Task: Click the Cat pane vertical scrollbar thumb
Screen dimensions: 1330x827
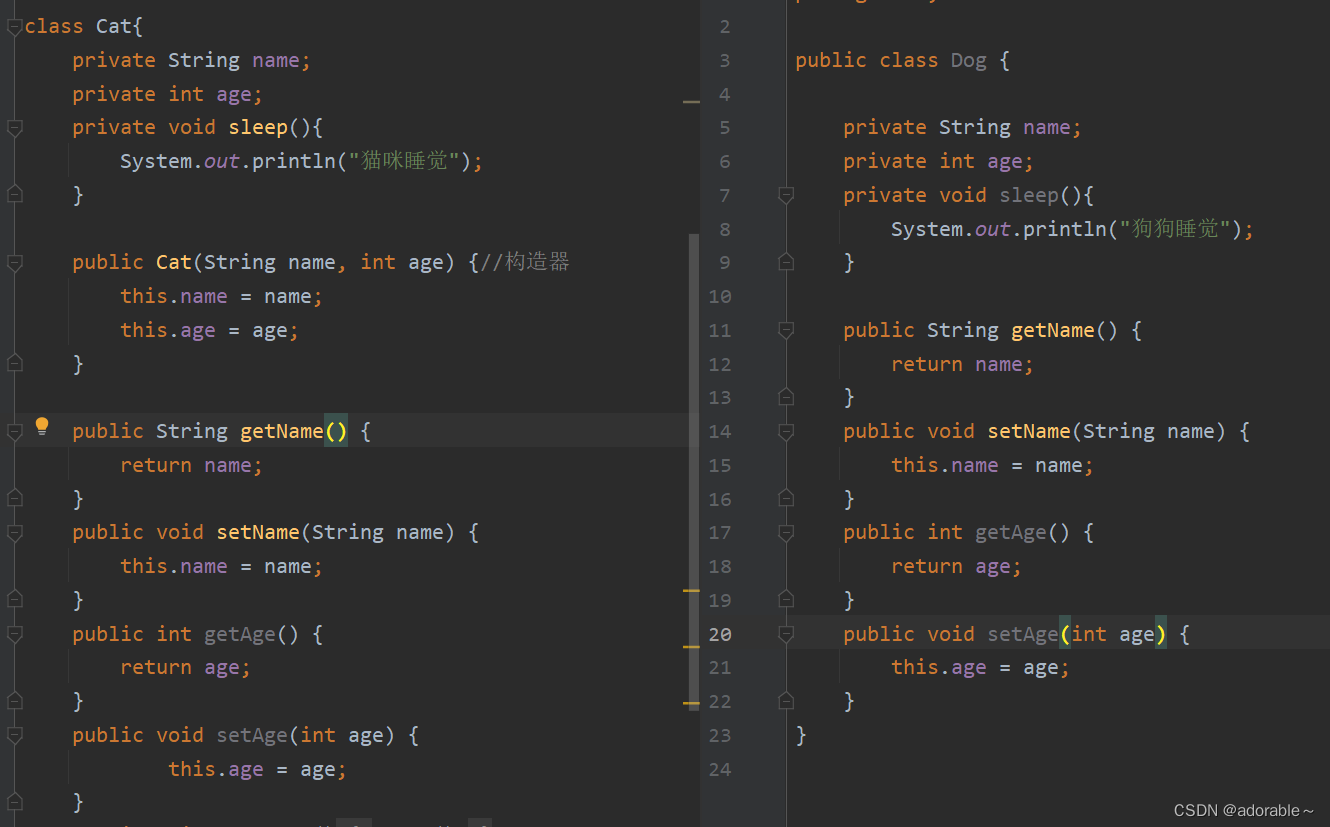Action: click(694, 470)
